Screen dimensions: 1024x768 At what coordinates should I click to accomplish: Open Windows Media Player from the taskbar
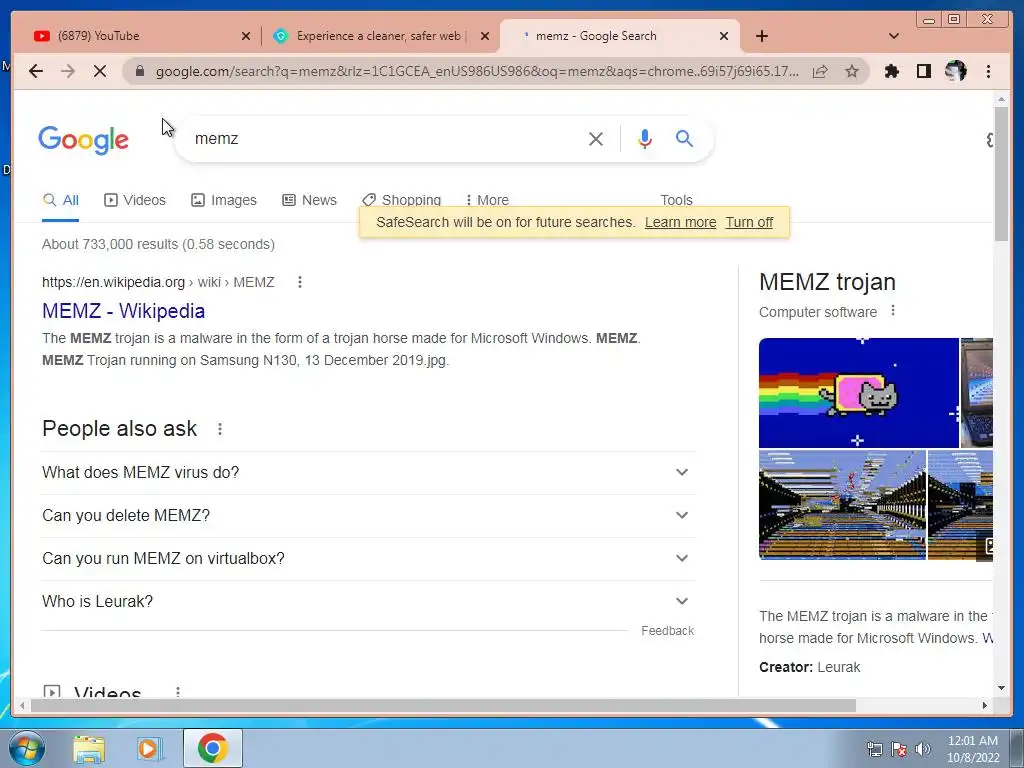point(149,748)
